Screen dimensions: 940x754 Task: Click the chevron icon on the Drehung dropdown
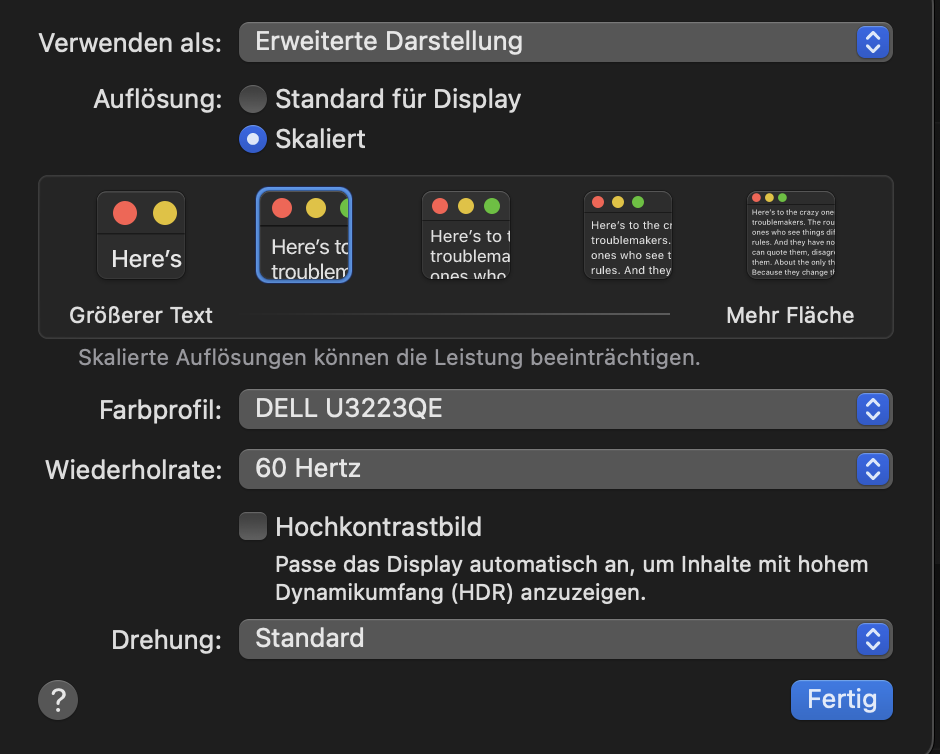tap(872, 639)
